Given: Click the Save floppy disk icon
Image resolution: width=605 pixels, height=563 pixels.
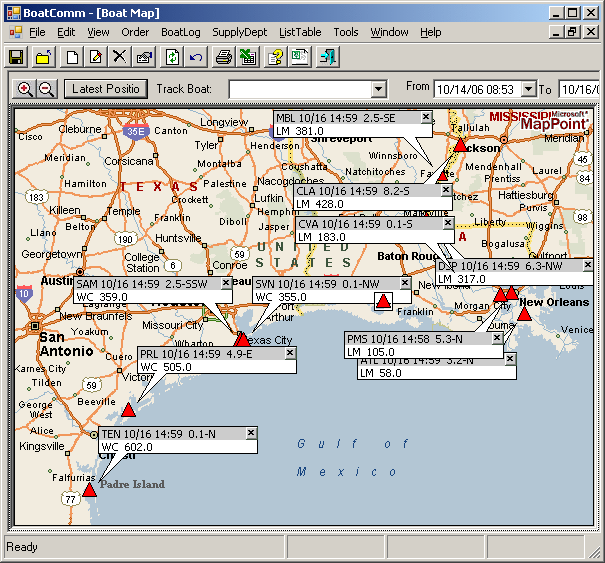Looking at the screenshot, I should 16,57.
